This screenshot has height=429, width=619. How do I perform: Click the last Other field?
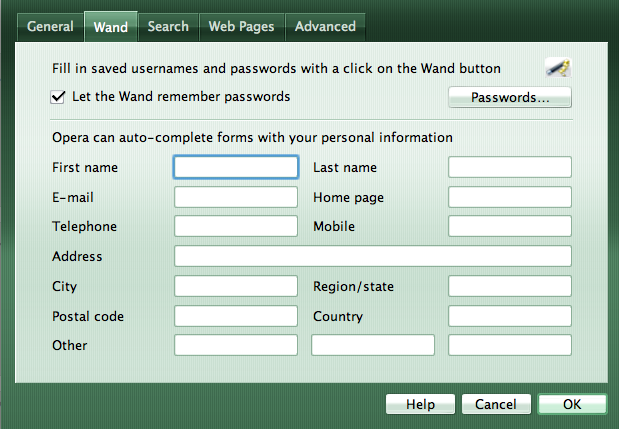click(510, 345)
